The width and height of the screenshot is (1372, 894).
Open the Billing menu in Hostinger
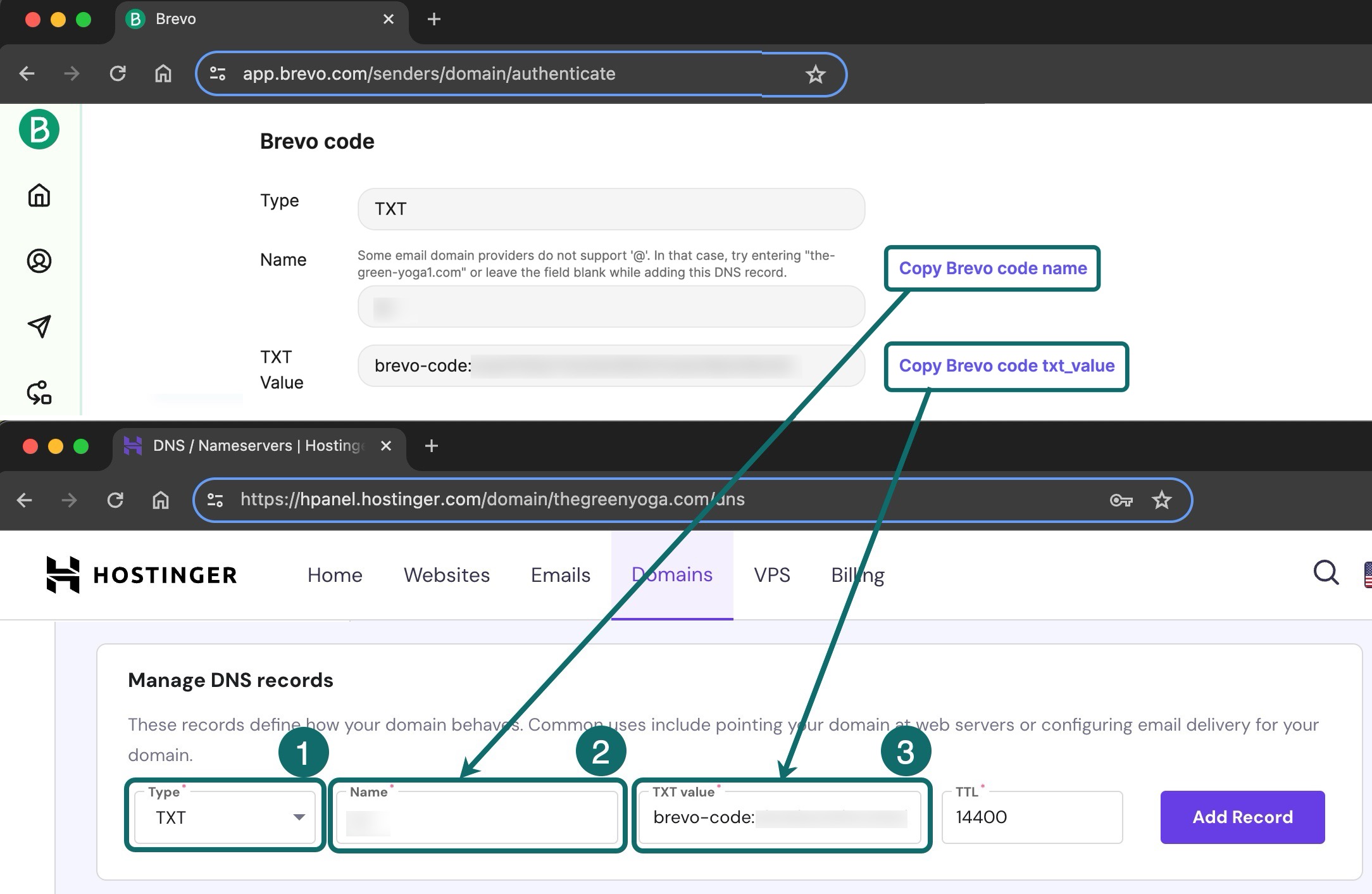point(857,575)
